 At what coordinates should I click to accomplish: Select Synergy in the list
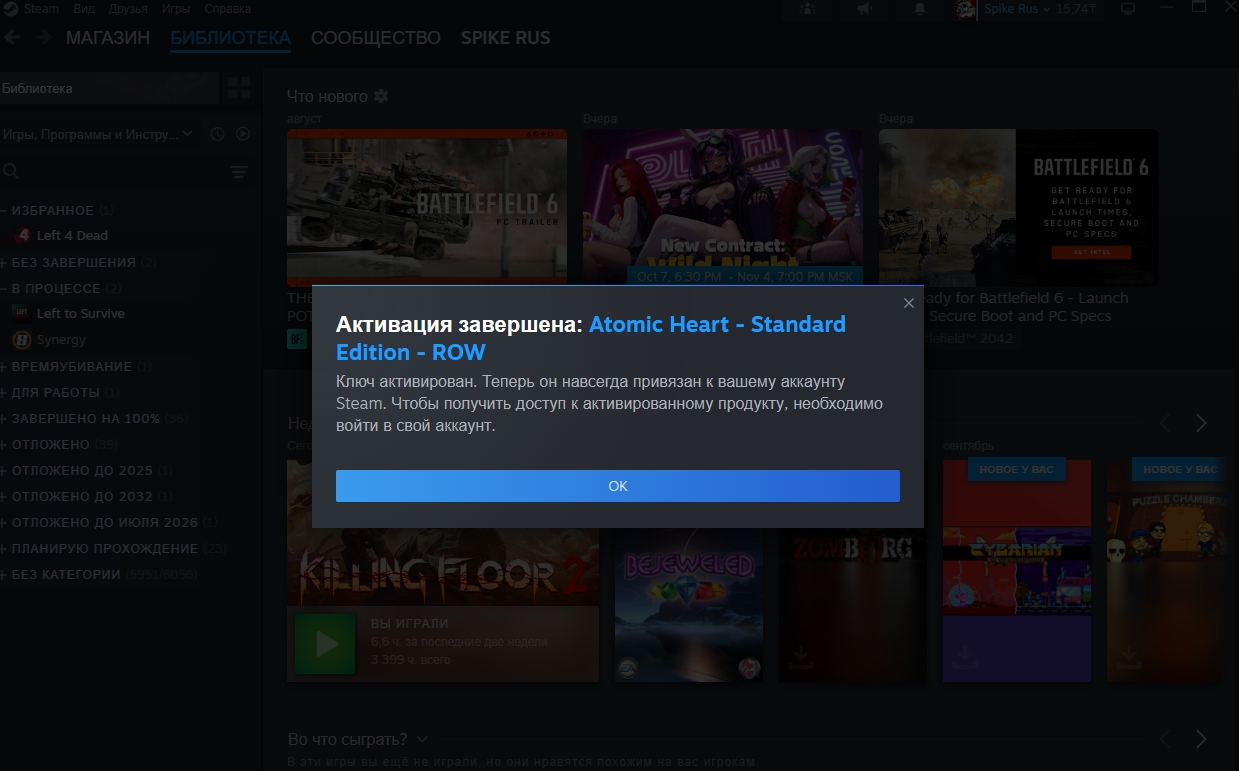[x=61, y=340]
